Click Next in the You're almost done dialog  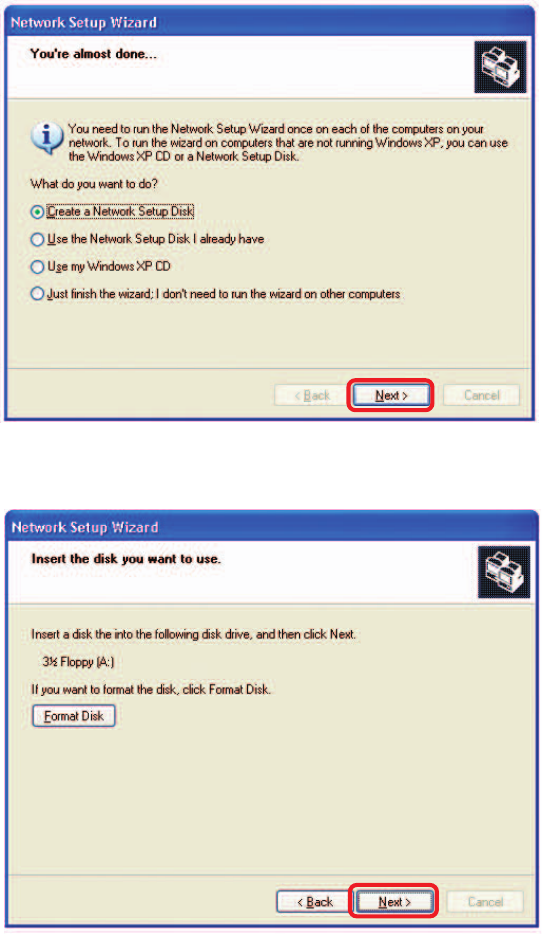coord(391,395)
